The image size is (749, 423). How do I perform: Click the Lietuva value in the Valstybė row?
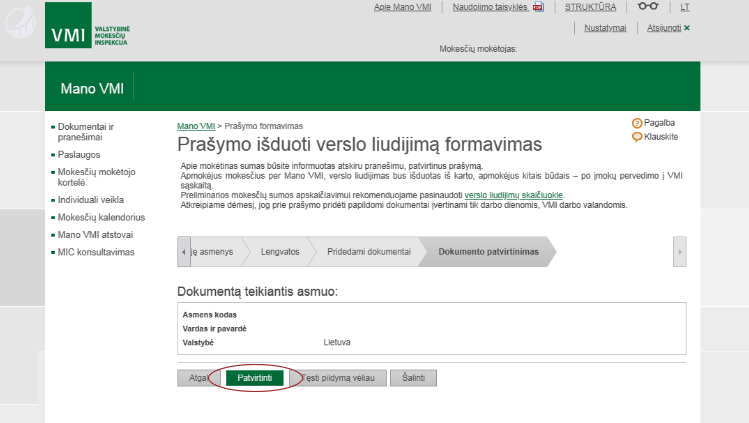(x=337, y=342)
